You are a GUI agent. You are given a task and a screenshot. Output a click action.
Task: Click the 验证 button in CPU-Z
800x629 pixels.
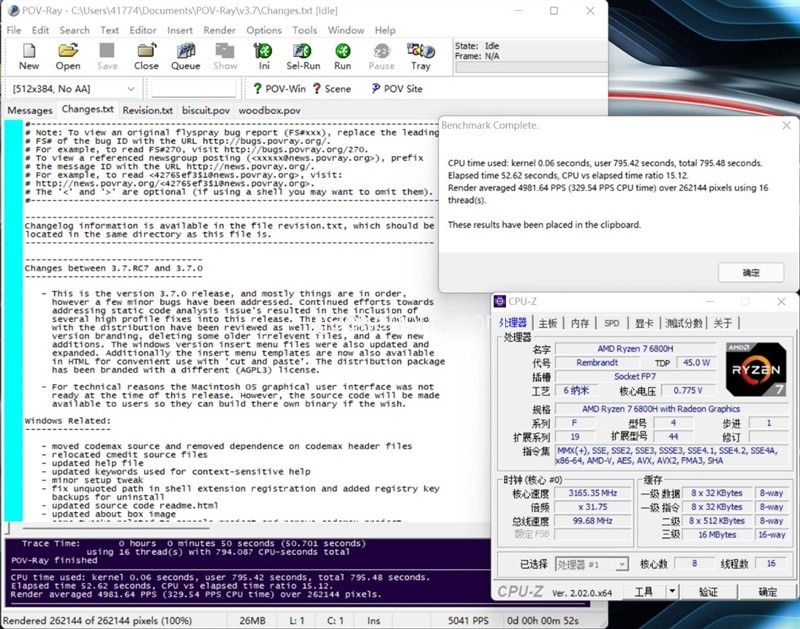click(708, 592)
